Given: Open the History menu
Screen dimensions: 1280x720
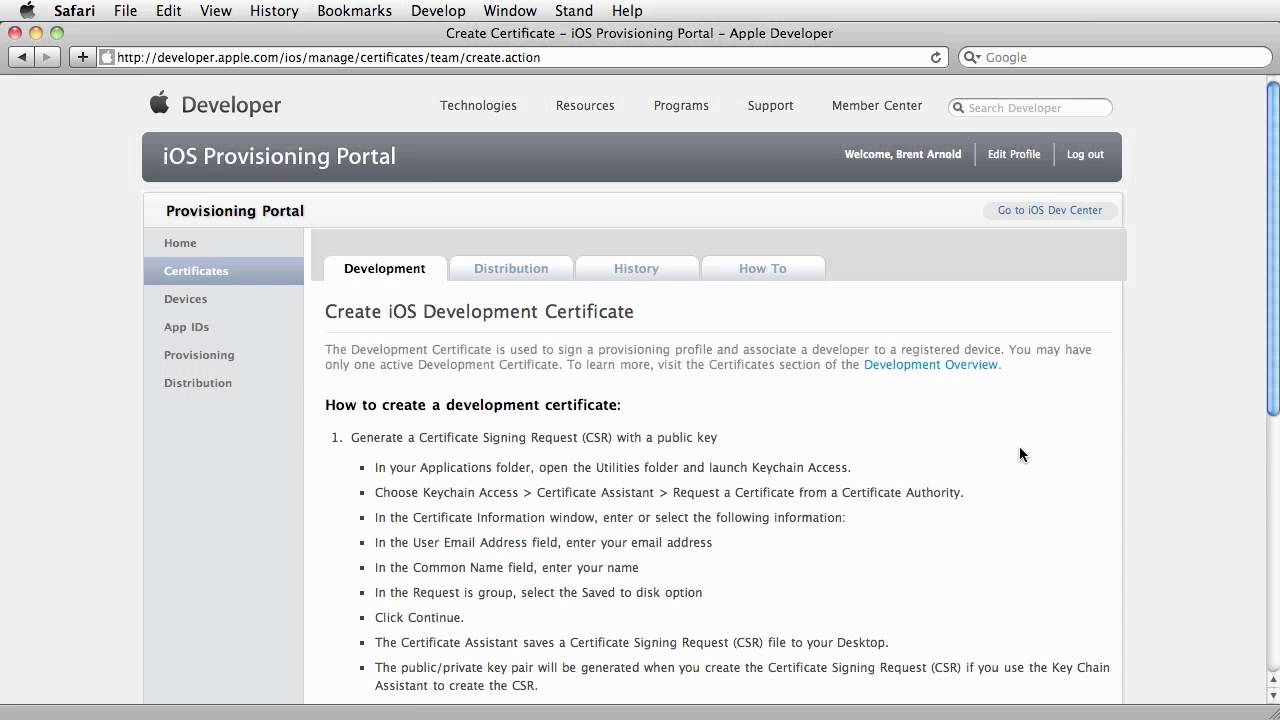Looking at the screenshot, I should coord(274,11).
